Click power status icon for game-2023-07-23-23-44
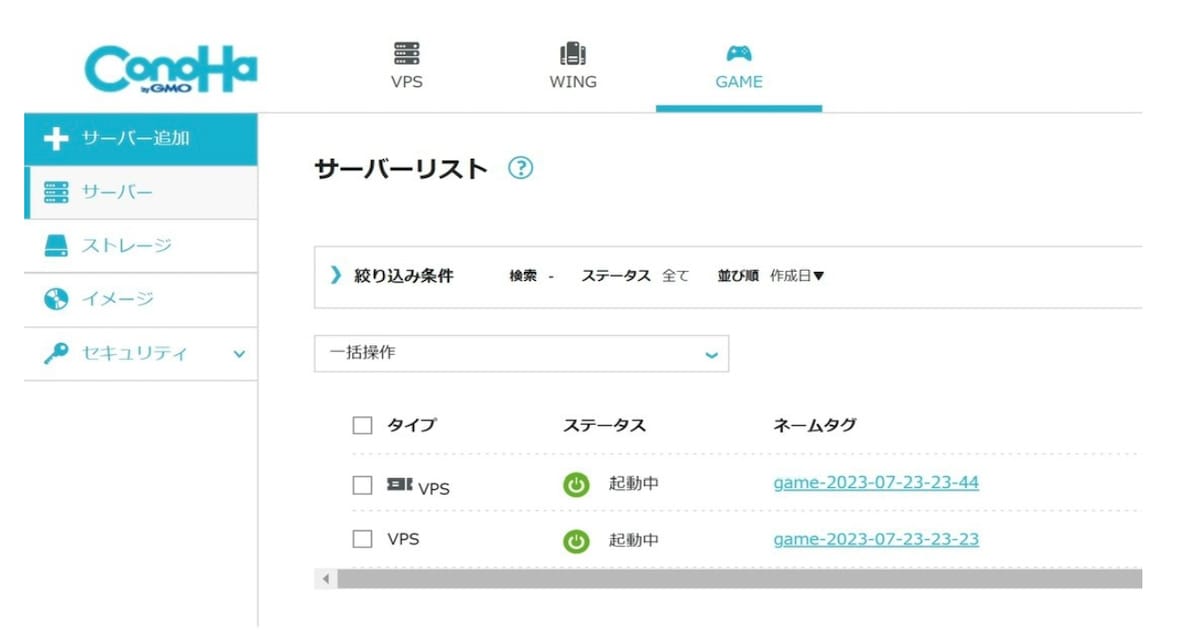The image size is (1200, 630). point(576,485)
